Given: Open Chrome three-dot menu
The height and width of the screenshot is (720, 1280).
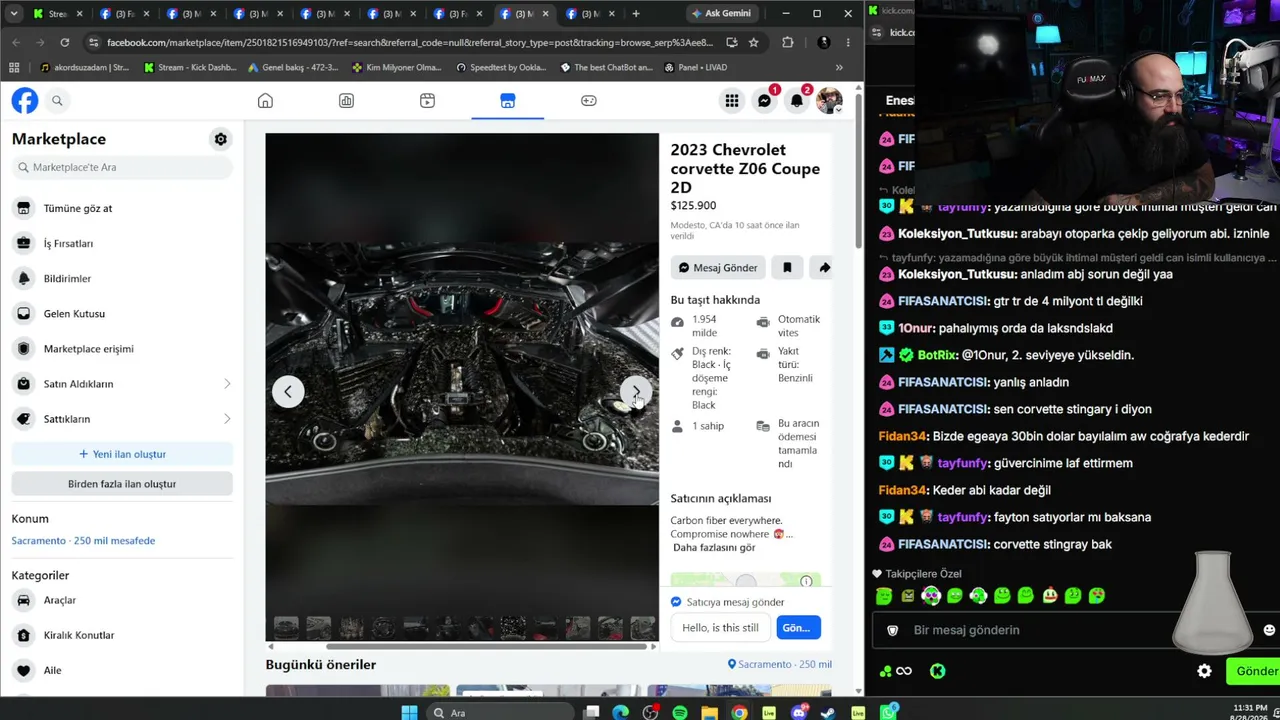Looking at the screenshot, I should coord(848,42).
